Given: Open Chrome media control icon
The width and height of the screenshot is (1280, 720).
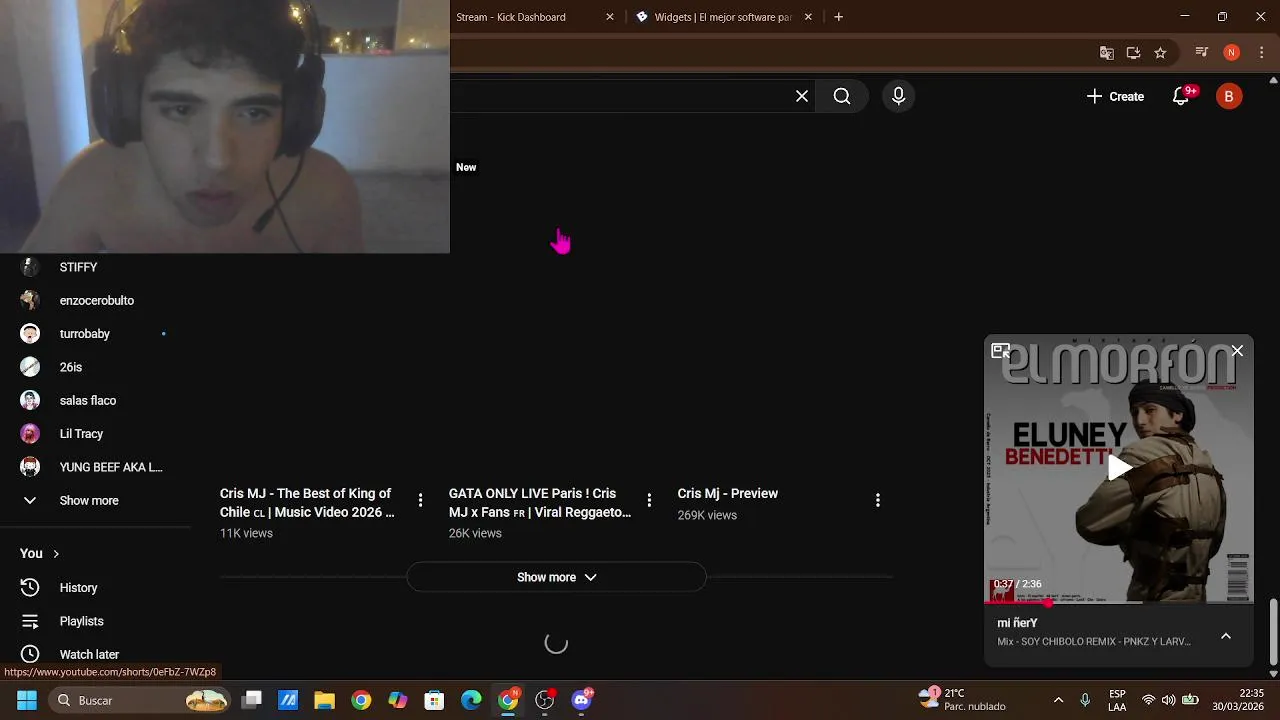Looking at the screenshot, I should pos(1202,53).
